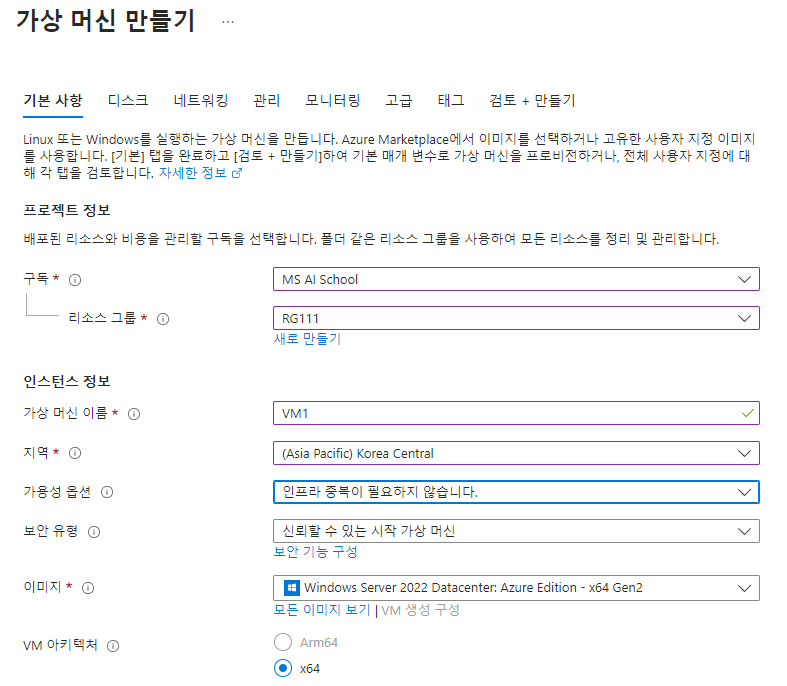Go to the 검토 + 만들기 tab
787x686 pixels.
(532, 101)
